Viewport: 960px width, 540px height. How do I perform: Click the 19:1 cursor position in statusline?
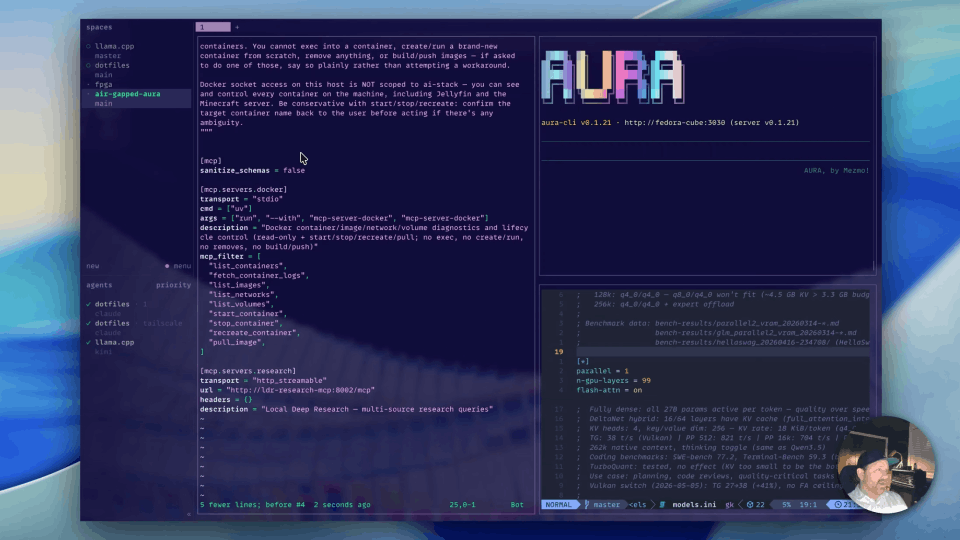click(x=808, y=504)
